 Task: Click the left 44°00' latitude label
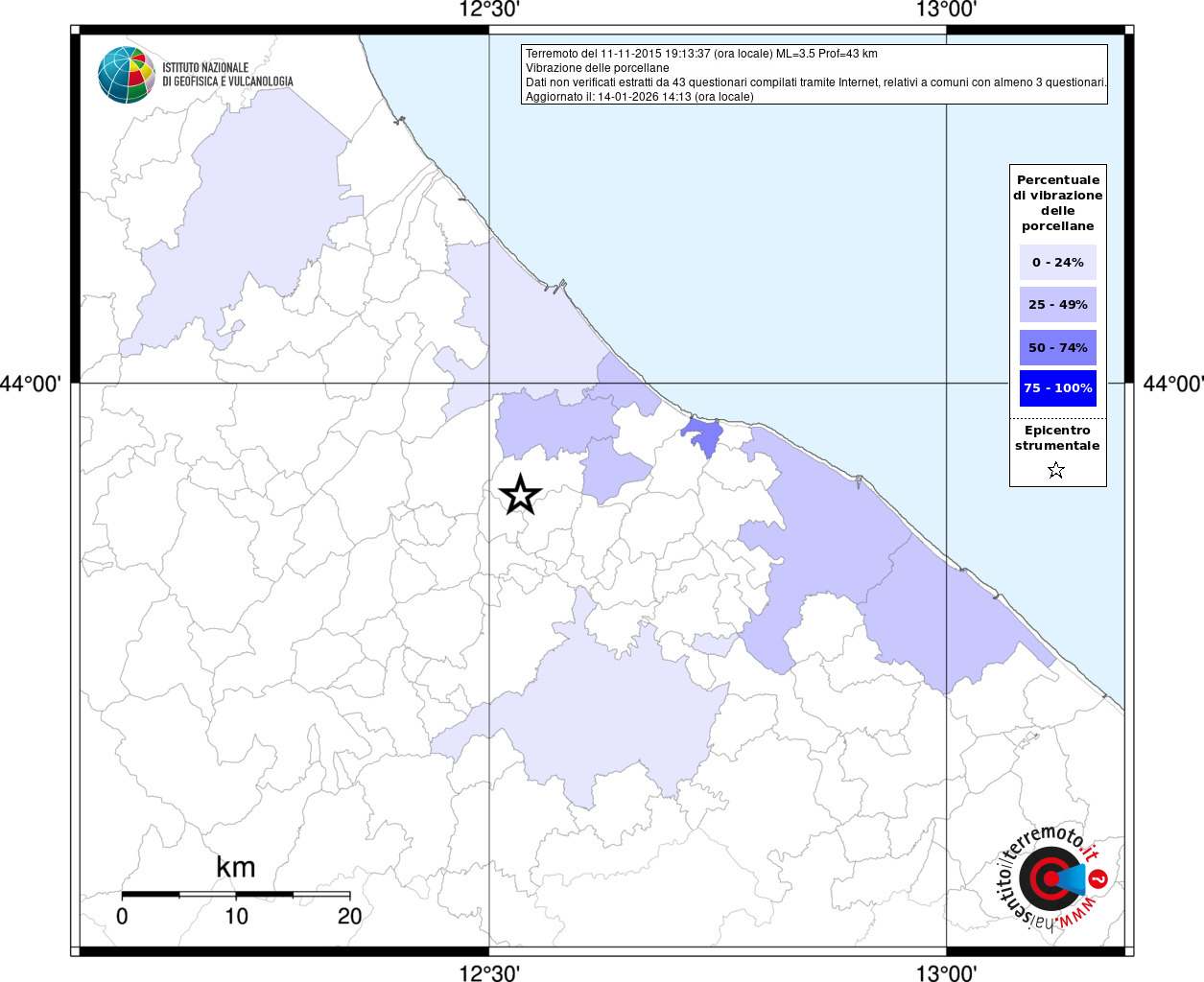tap(31, 384)
